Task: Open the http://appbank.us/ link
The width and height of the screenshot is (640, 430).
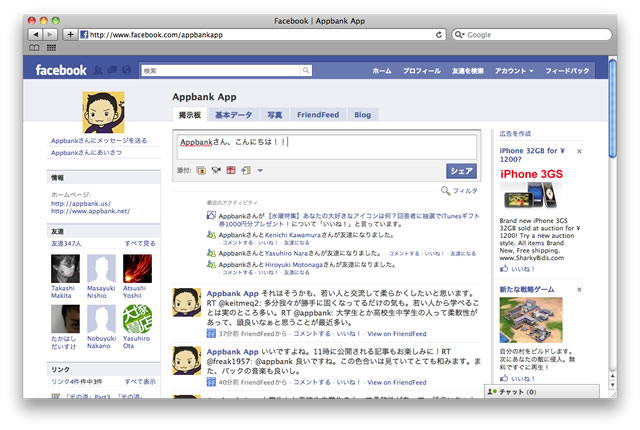Action: point(81,203)
